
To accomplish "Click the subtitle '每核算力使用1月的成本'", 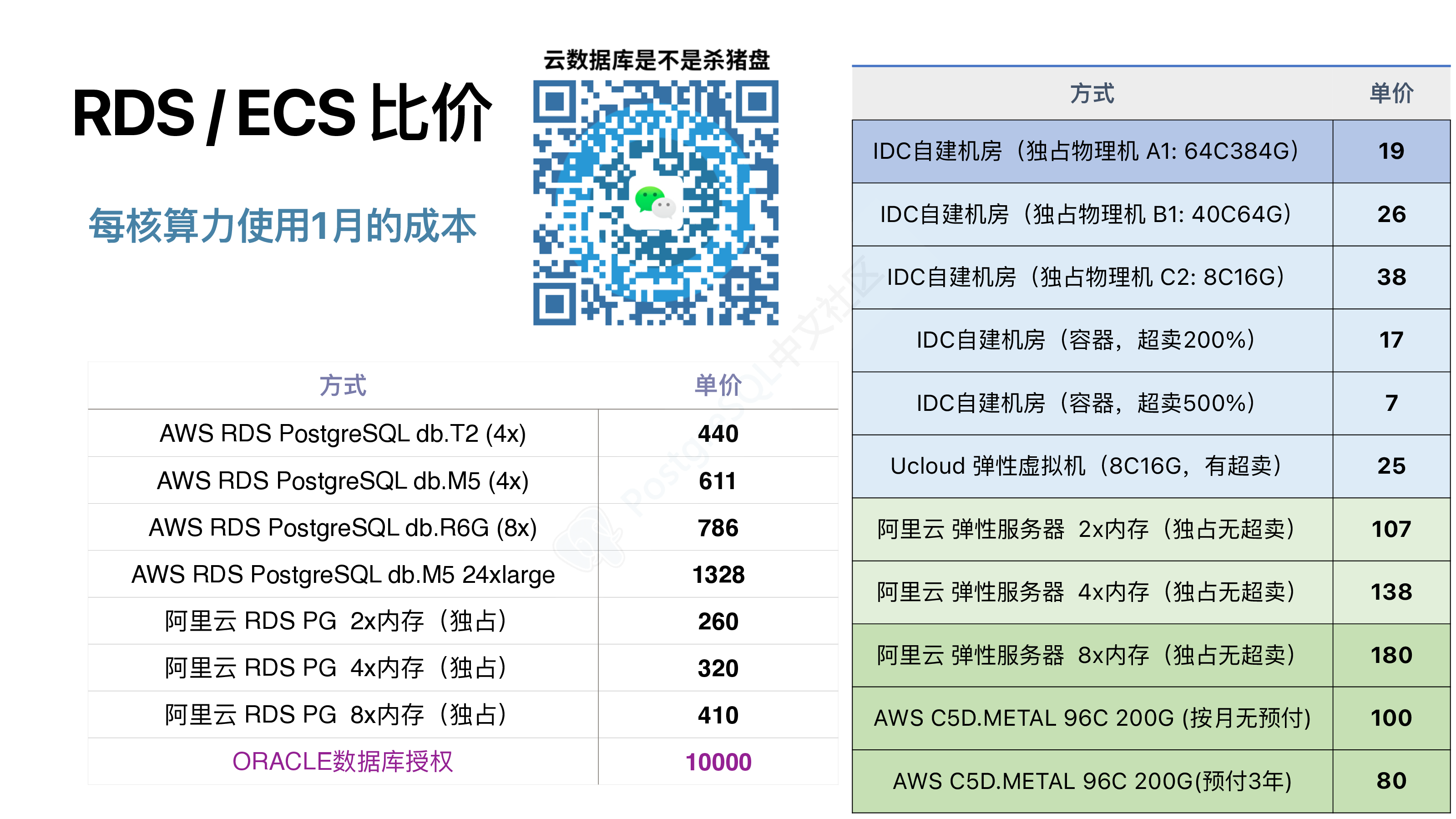I will 283,226.
